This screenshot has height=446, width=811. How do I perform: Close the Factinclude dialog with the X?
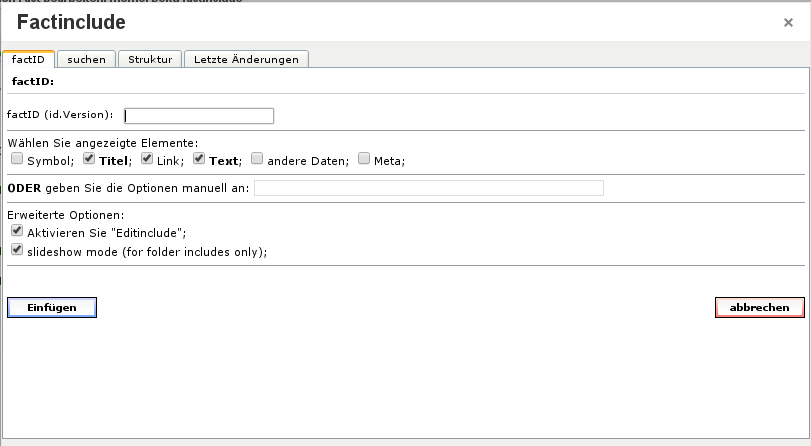coord(788,23)
